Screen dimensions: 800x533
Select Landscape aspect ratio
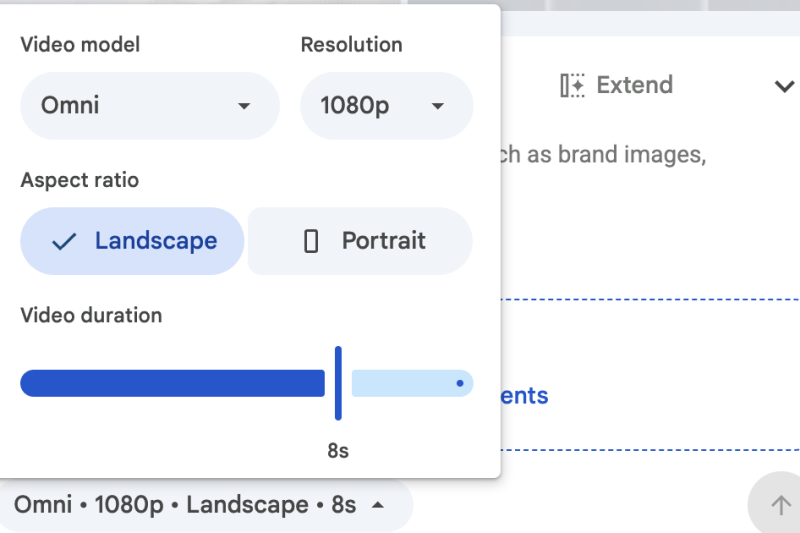click(x=132, y=241)
